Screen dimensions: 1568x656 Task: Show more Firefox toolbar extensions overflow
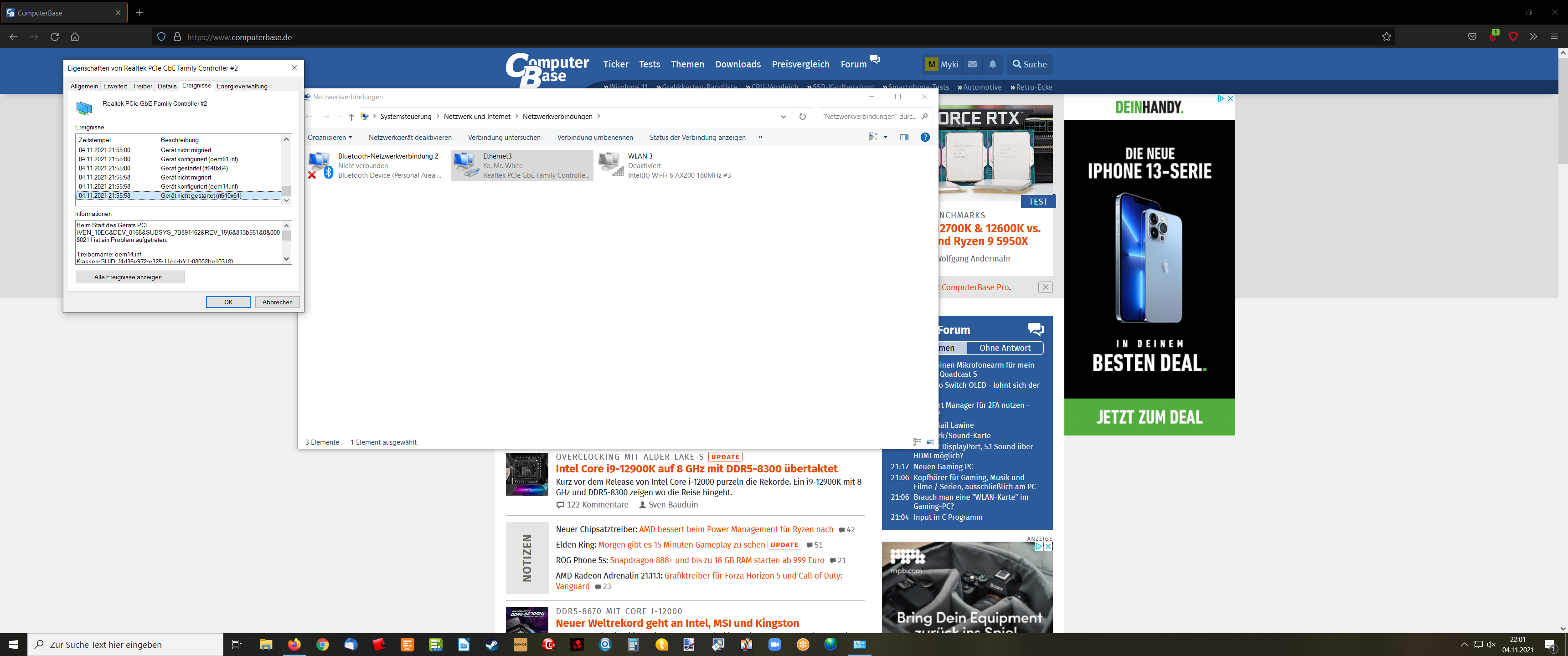1533,36
